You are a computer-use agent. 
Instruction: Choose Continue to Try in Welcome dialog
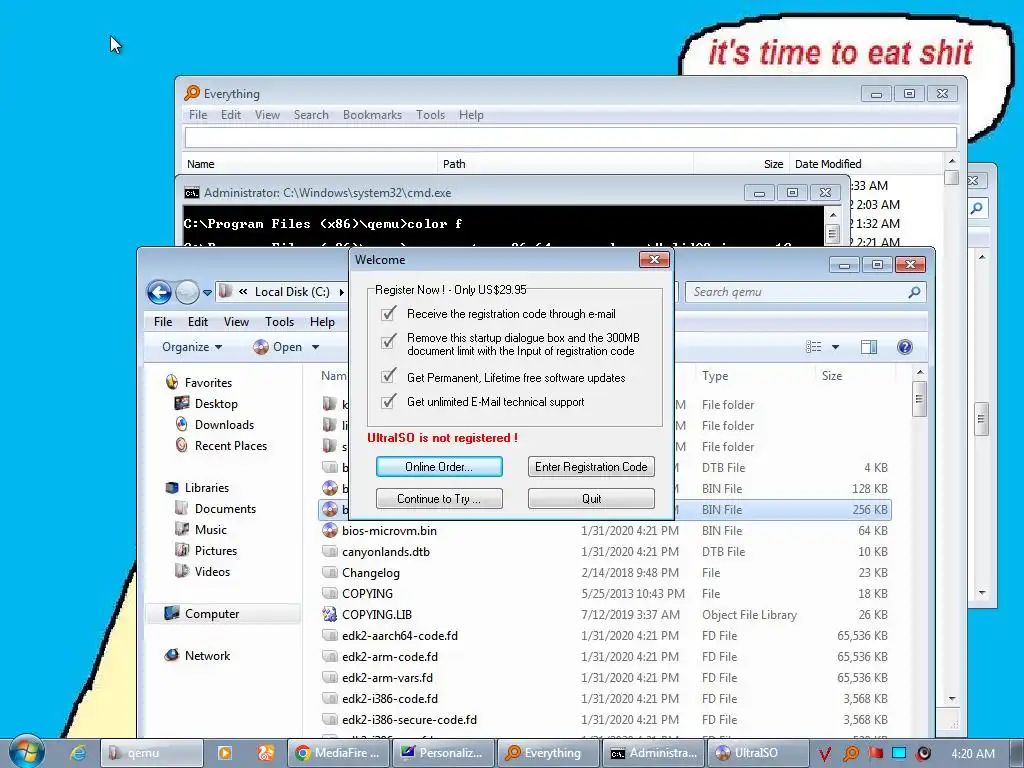439,499
